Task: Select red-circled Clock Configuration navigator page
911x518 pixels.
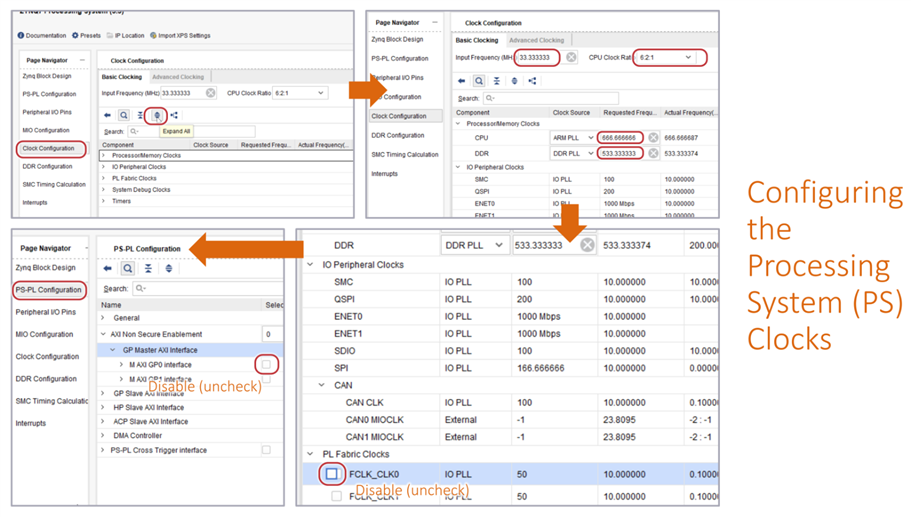Action: [48, 148]
